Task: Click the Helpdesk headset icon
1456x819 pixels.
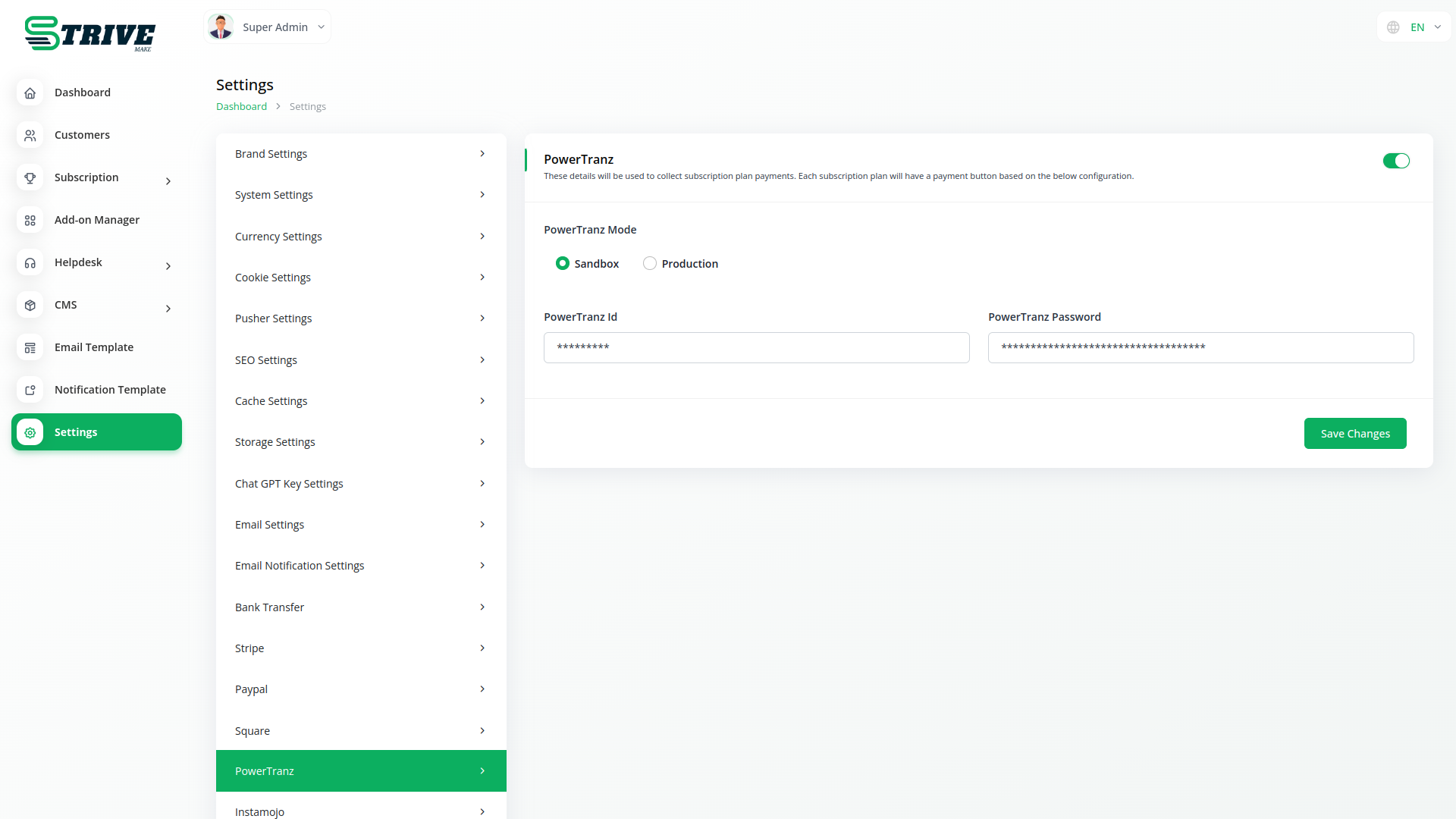Action: 30,262
